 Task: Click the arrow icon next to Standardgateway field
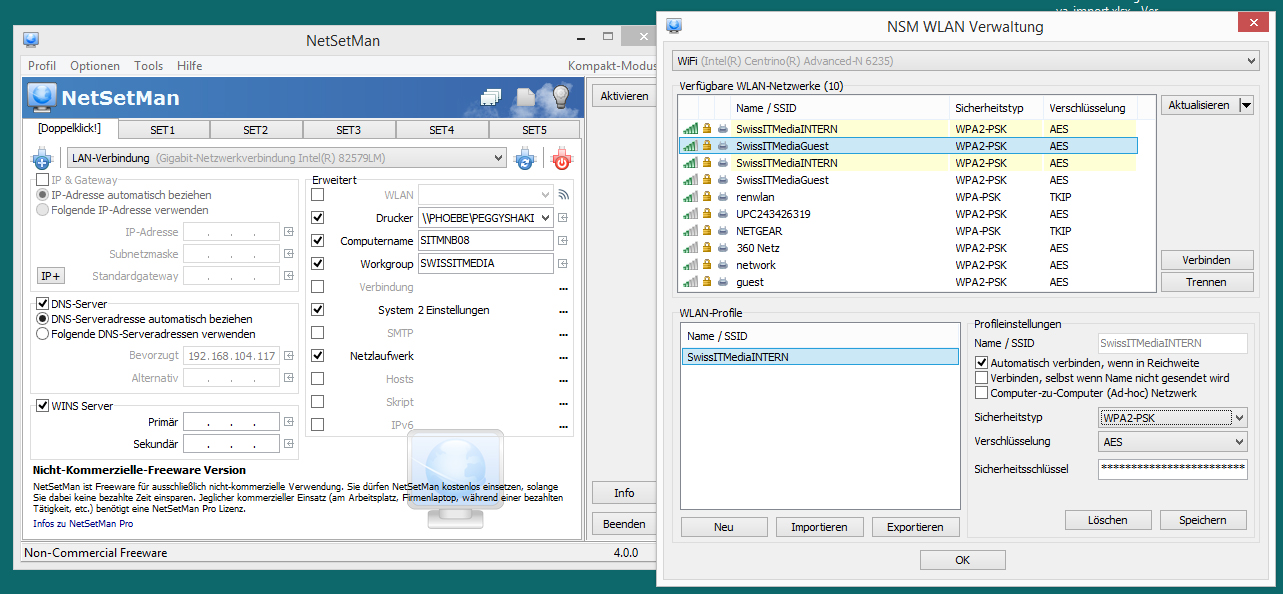[x=289, y=276]
